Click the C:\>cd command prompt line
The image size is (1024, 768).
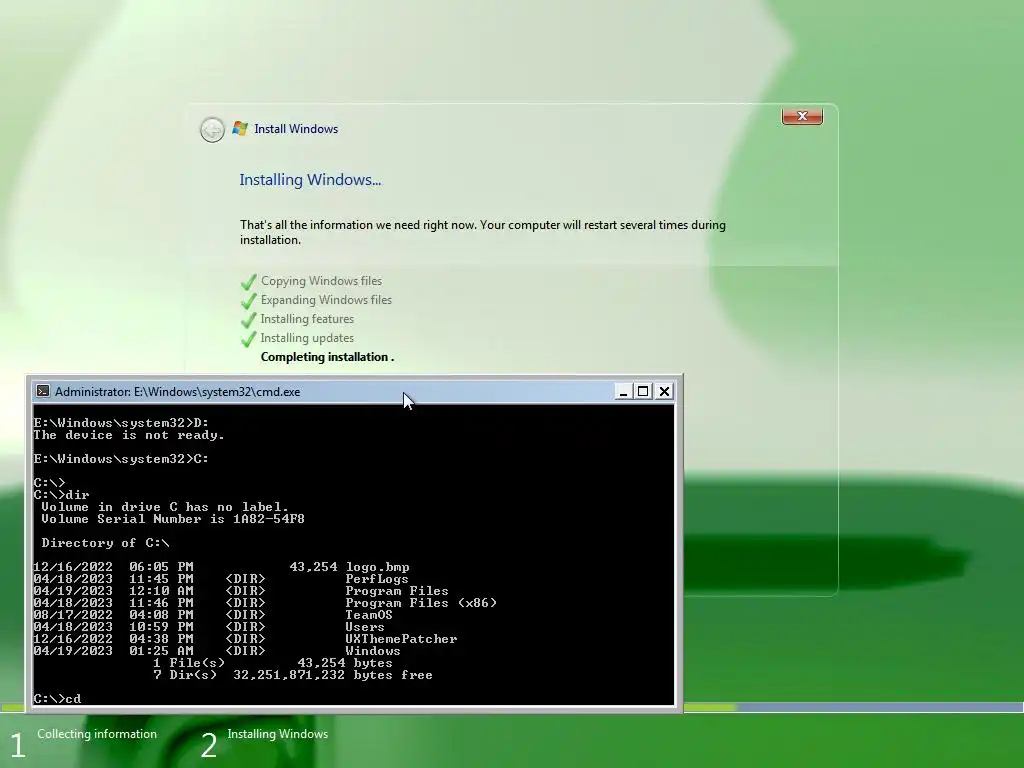pyautogui.click(x=57, y=699)
